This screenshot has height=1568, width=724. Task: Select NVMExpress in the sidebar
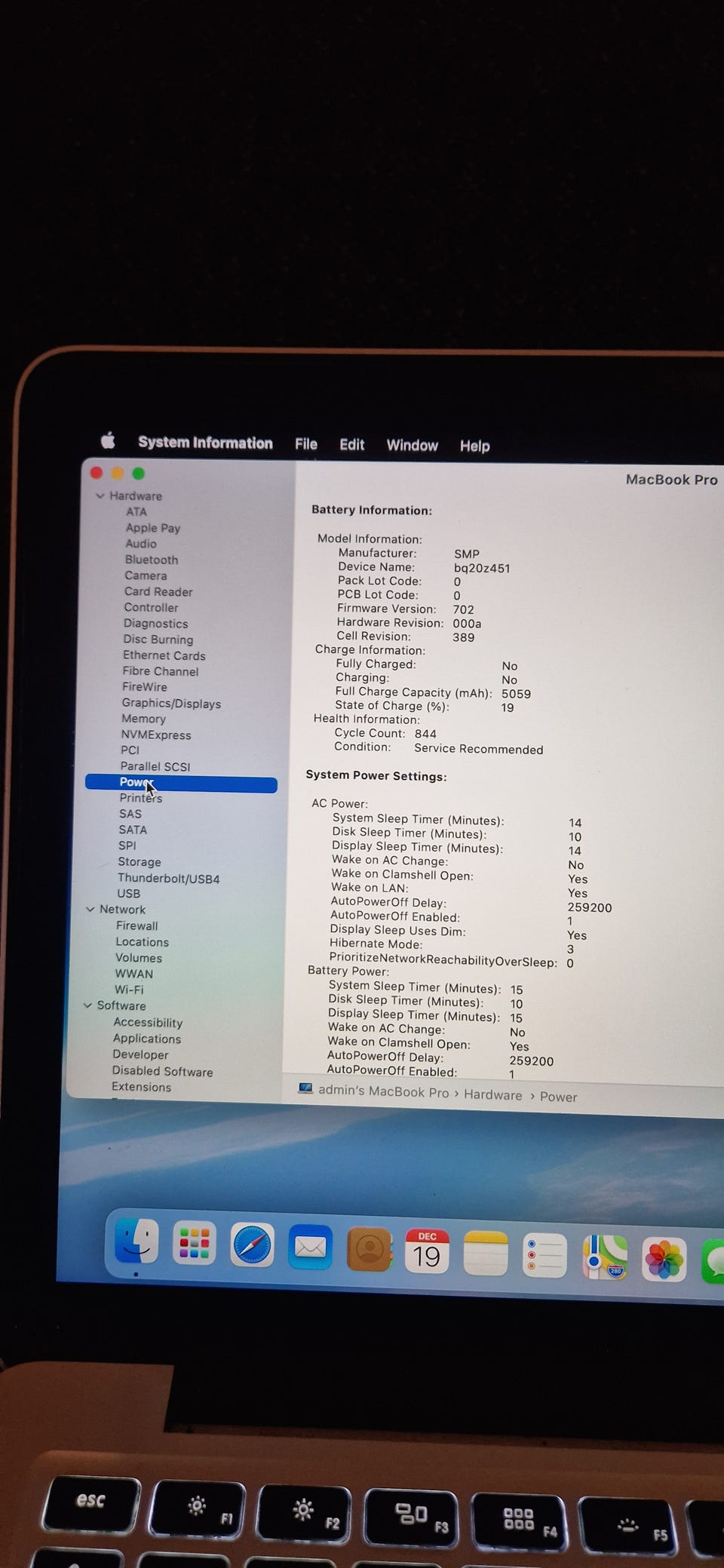tap(156, 735)
